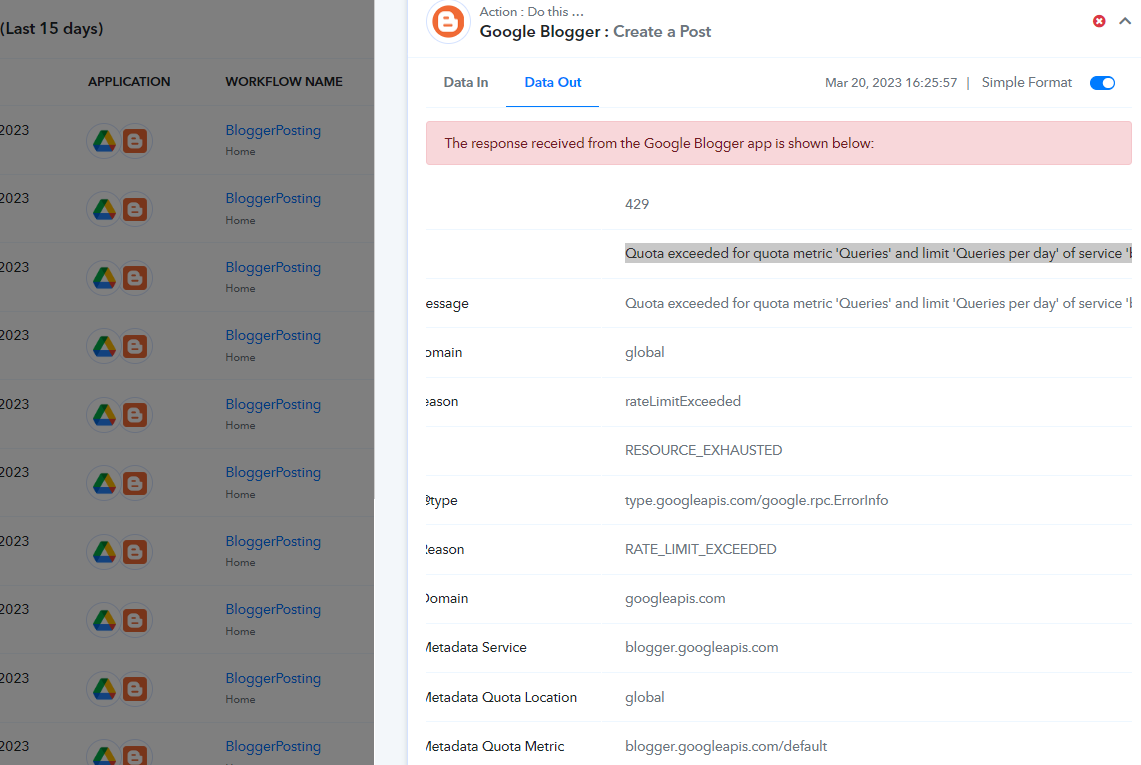This screenshot has height=765, width=1141.
Task: Click the Blogger icon in the third history row
Action: 135,277
